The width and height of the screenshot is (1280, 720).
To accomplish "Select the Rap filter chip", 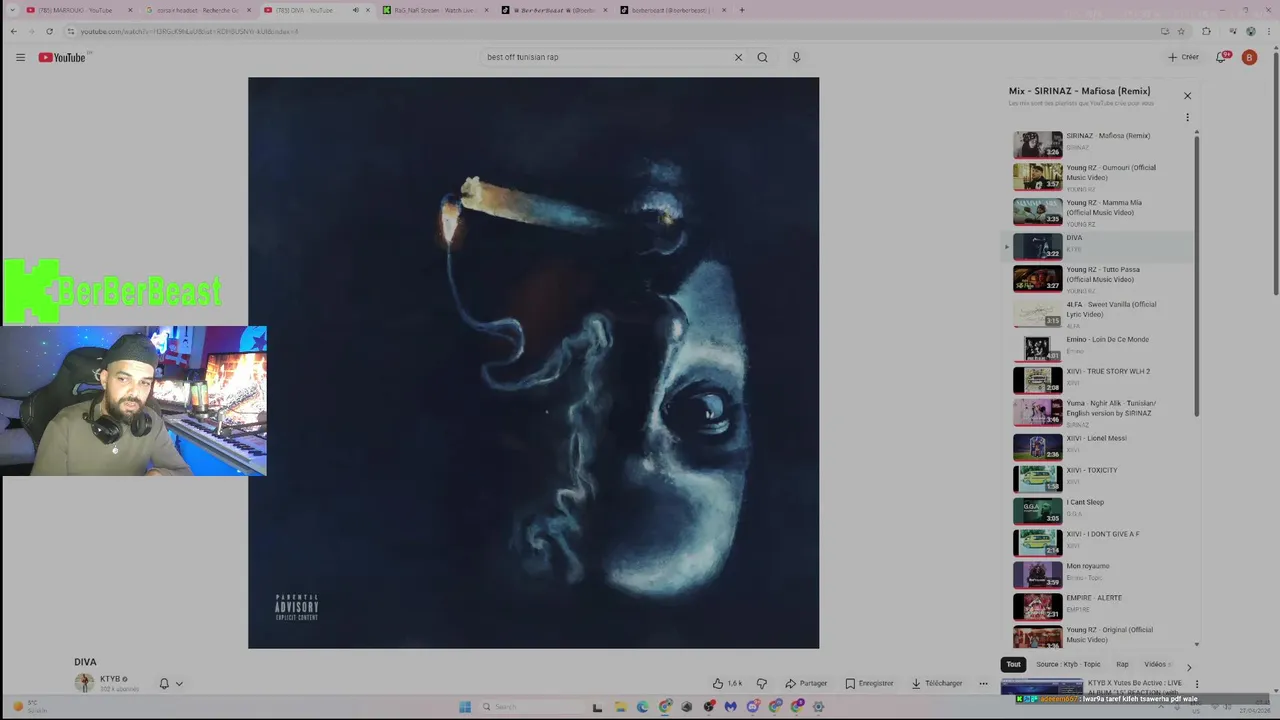I will point(1122,664).
